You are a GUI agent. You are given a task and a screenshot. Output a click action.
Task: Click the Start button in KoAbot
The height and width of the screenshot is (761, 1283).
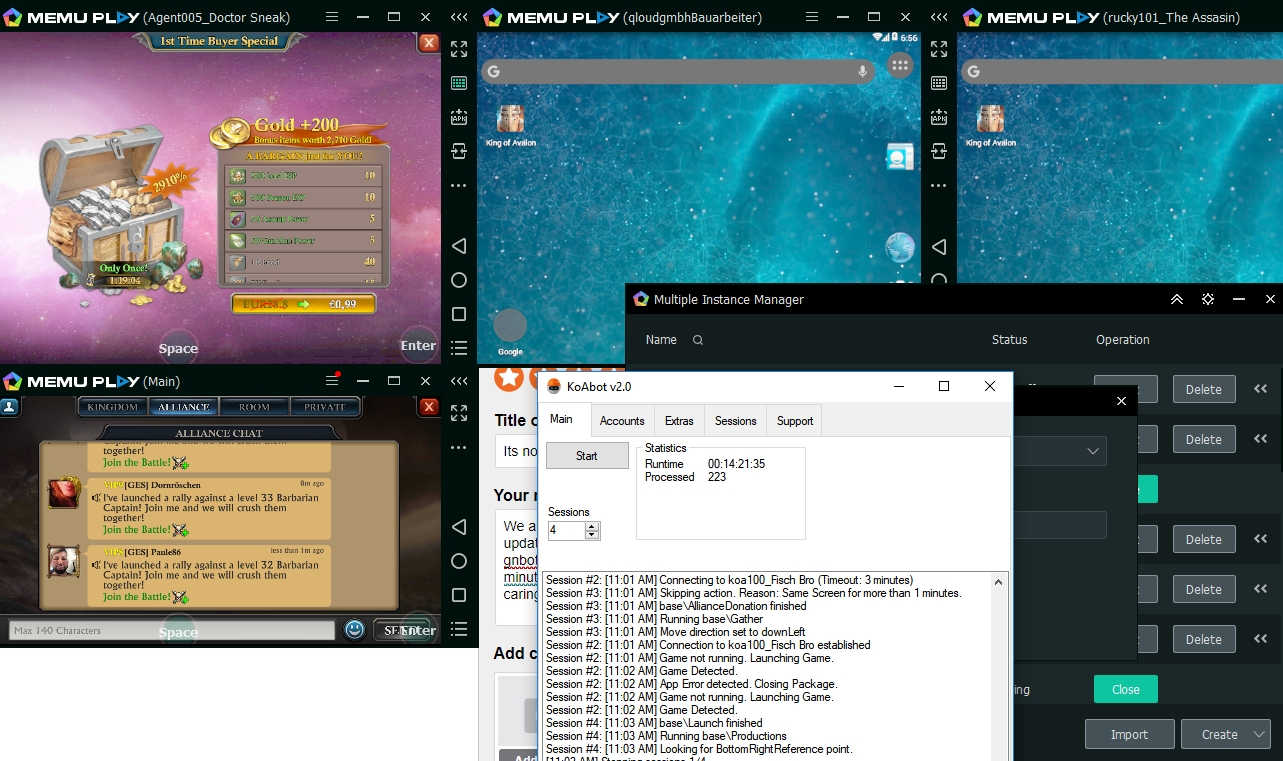click(x=587, y=456)
